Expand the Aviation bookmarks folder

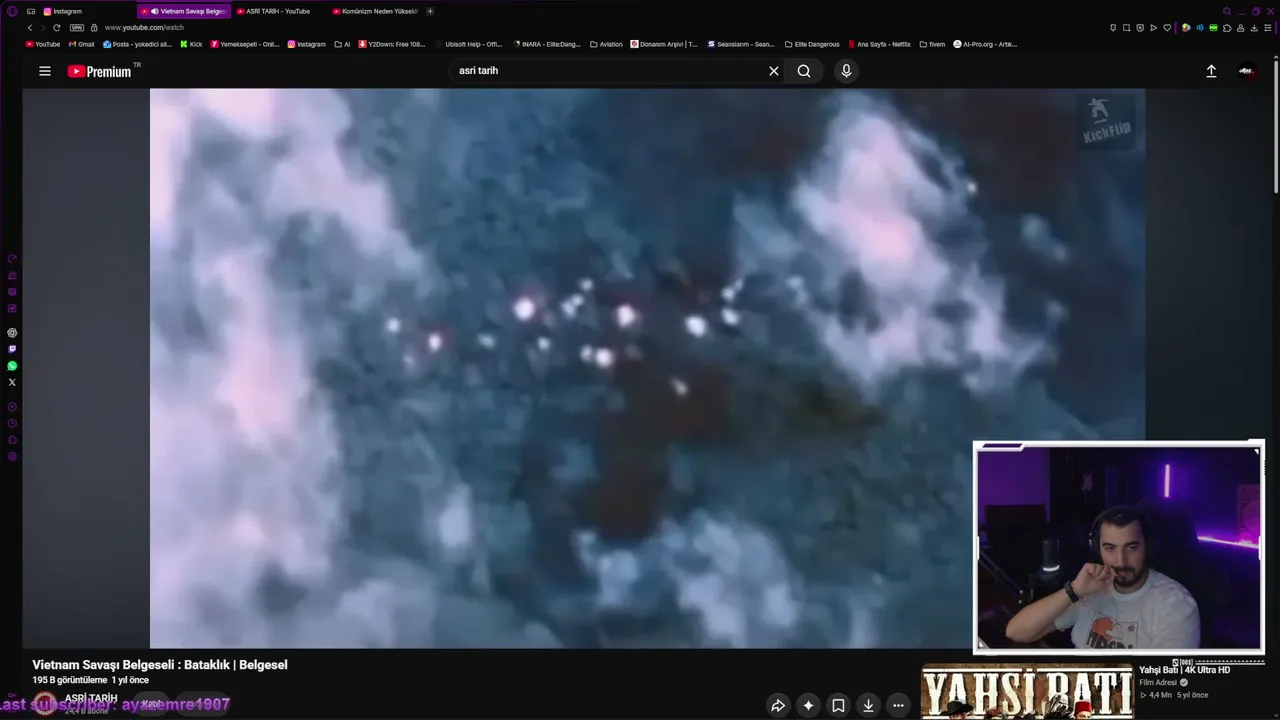click(x=606, y=44)
